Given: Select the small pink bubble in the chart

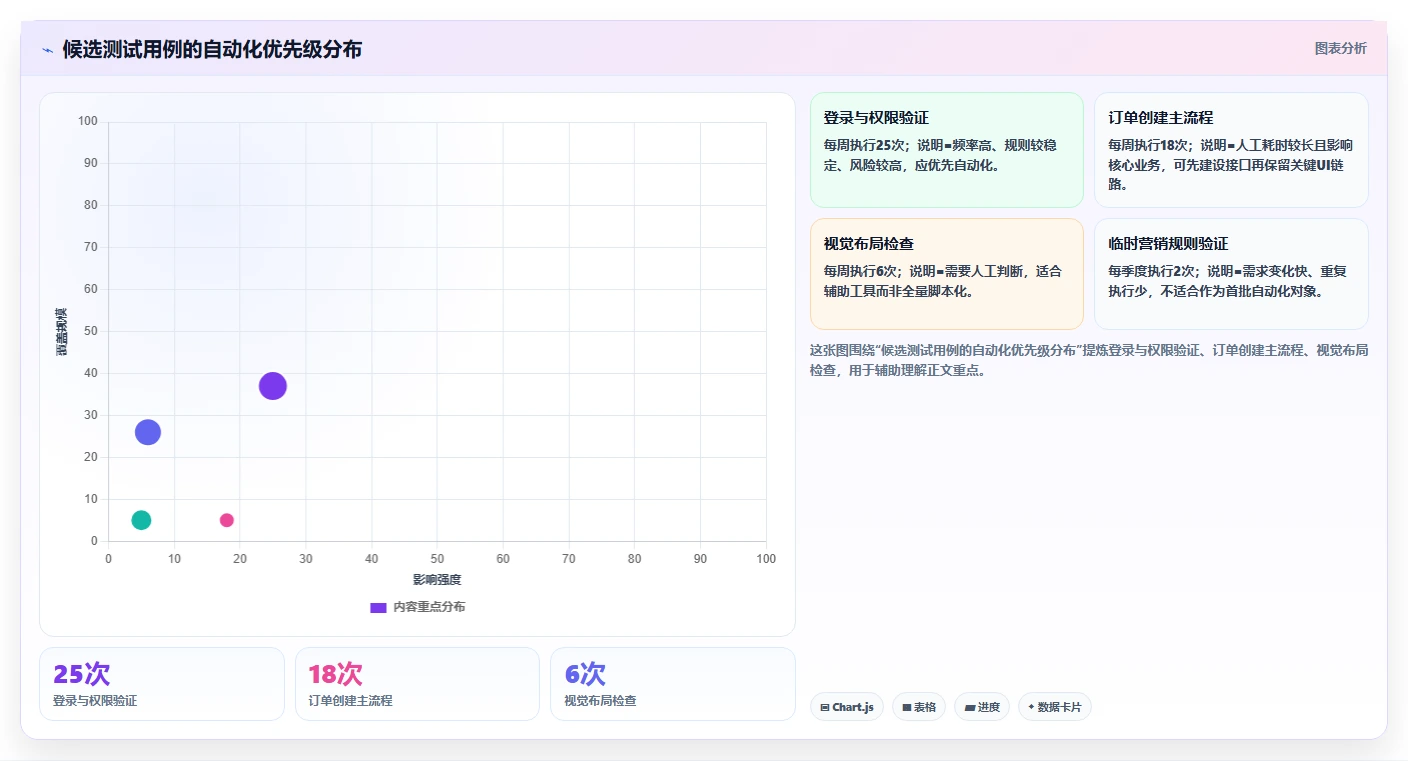Looking at the screenshot, I should click(x=227, y=520).
